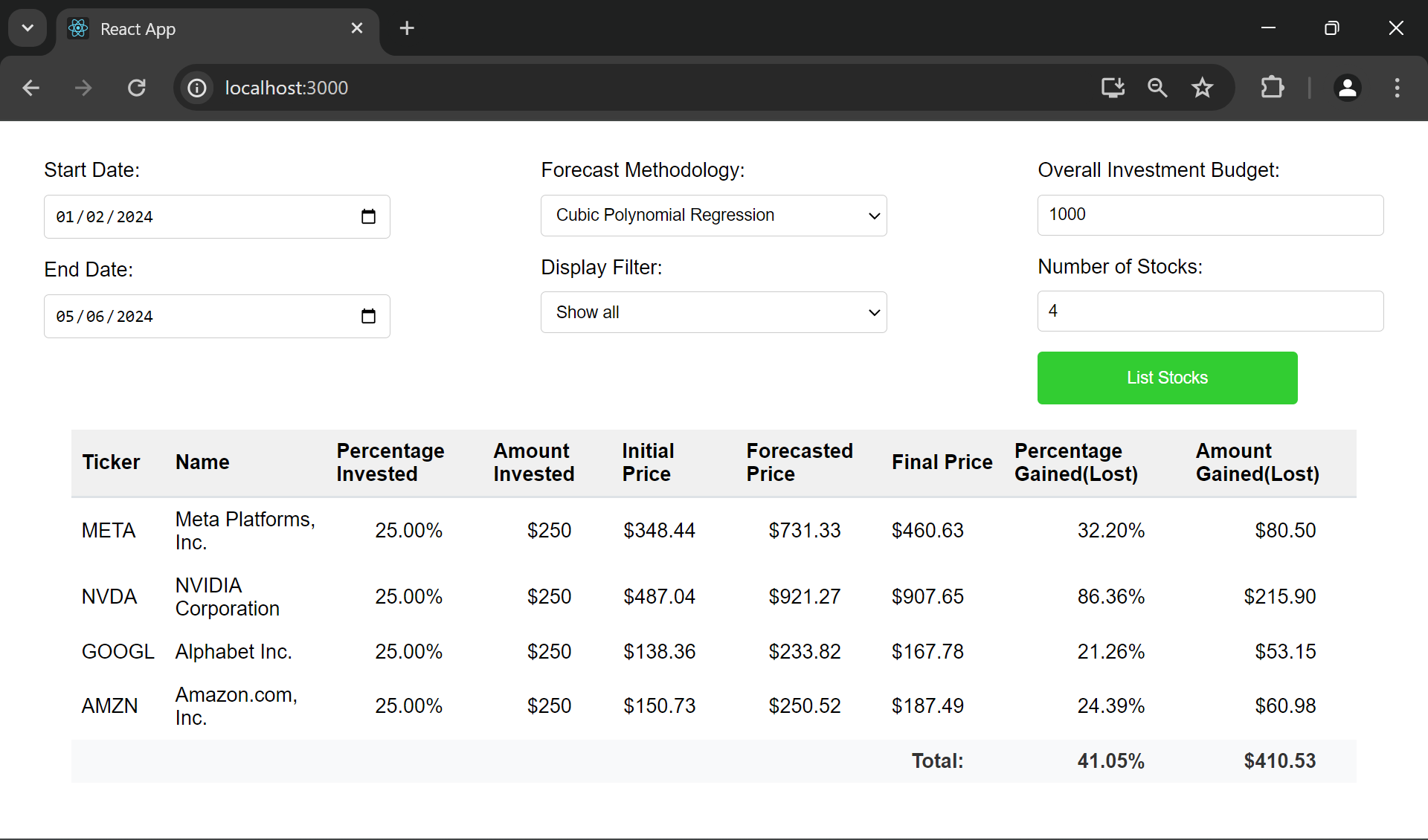Click the install app icon in address bar
The image size is (1428, 840).
point(1113,88)
